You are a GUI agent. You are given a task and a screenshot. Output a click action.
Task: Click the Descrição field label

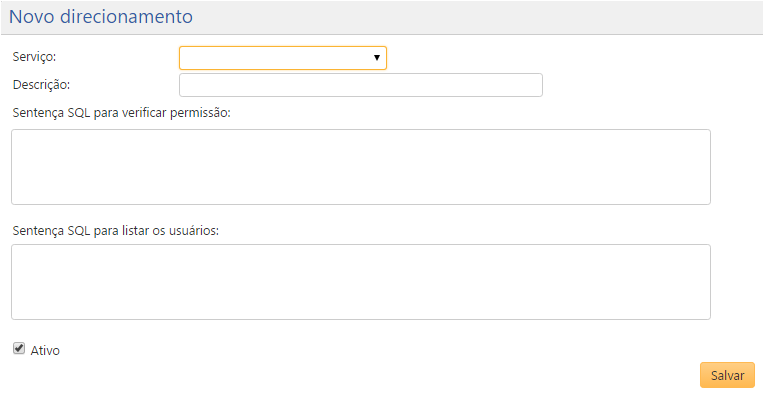(x=41, y=84)
